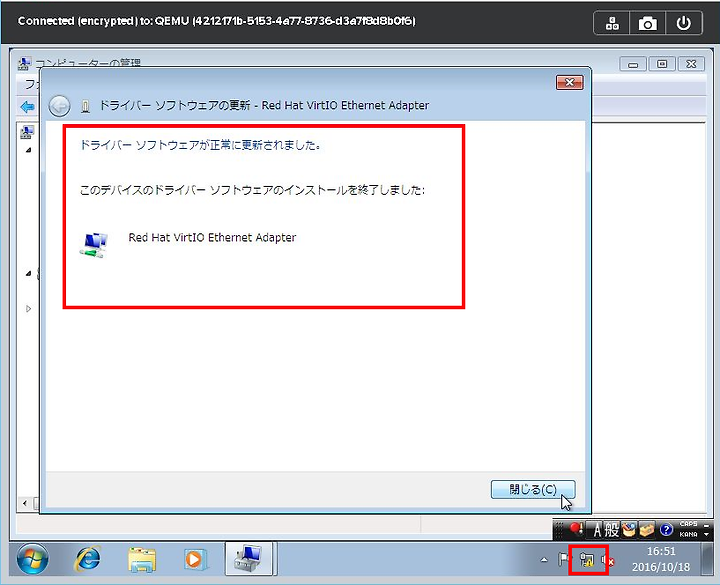Minimize the コンピューターの管理 window

(x=633, y=64)
